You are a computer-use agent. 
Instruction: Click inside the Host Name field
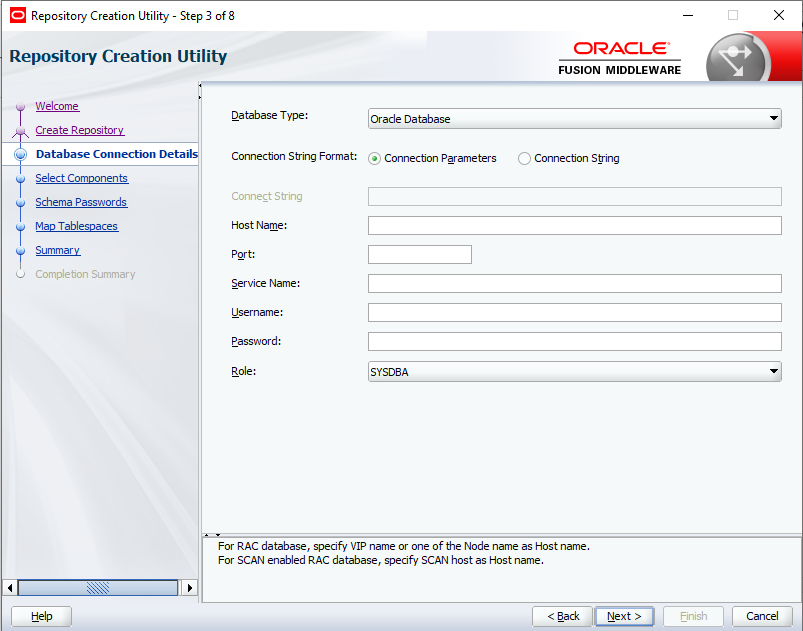pos(574,225)
